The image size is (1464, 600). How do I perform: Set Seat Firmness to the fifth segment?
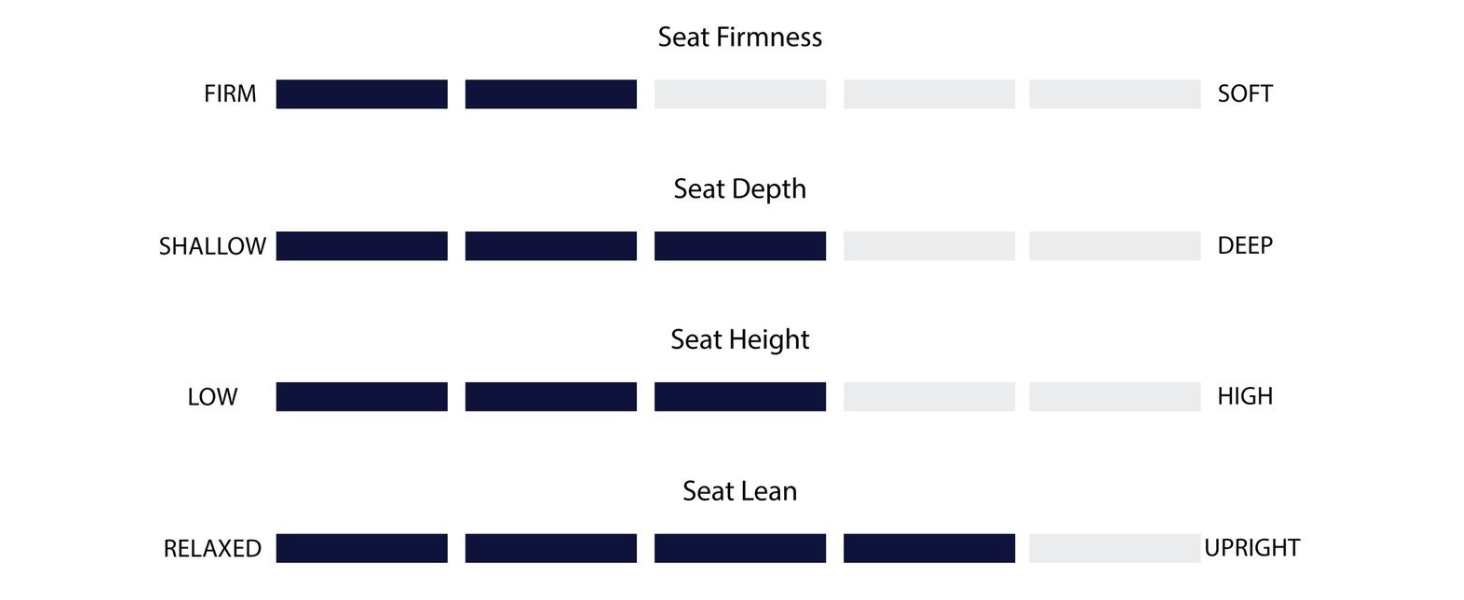click(x=1114, y=94)
